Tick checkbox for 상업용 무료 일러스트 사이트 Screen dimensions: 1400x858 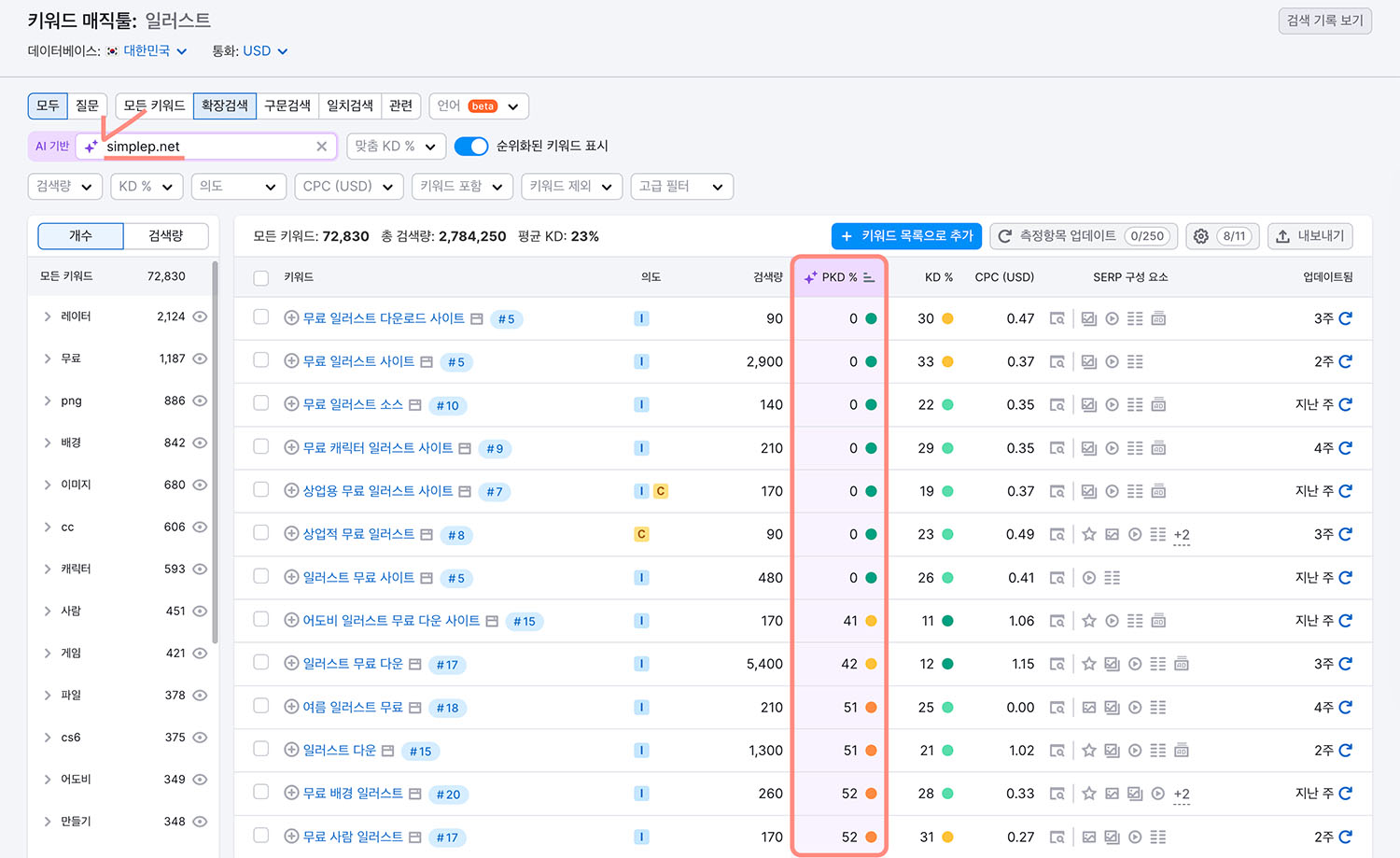coord(261,490)
